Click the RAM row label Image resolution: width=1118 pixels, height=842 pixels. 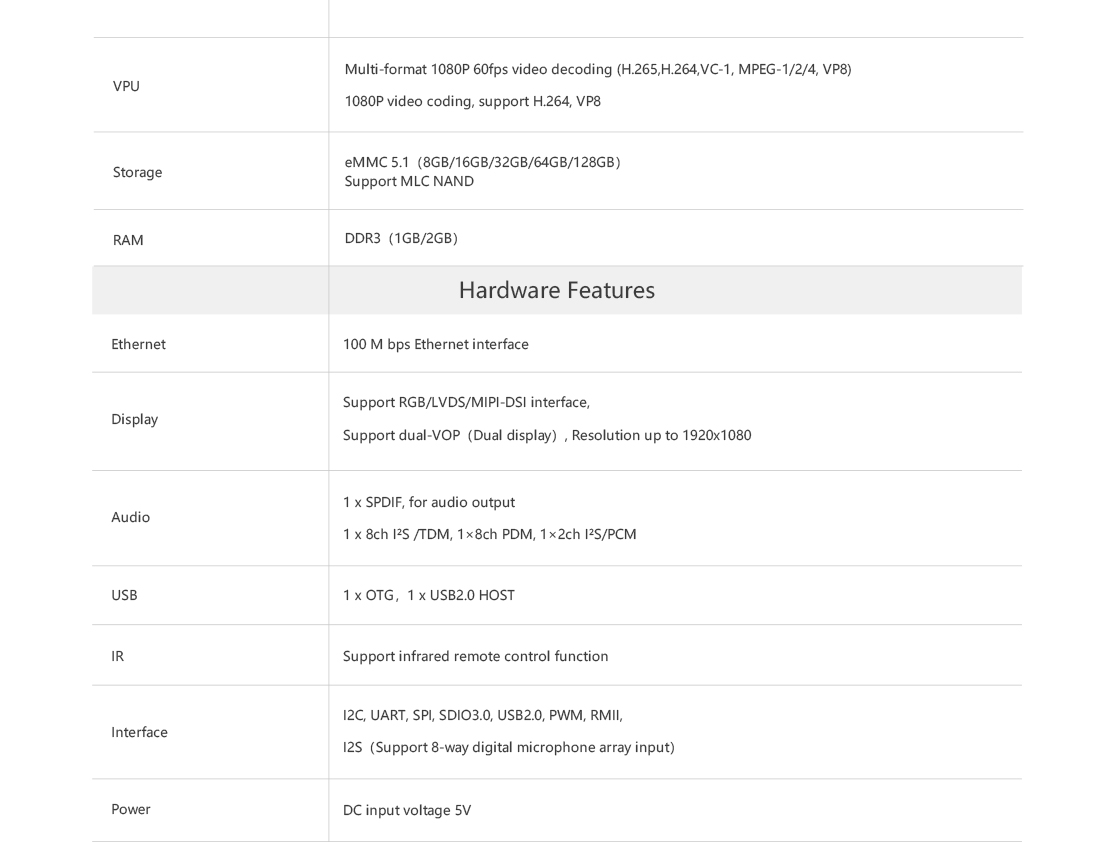coord(128,240)
